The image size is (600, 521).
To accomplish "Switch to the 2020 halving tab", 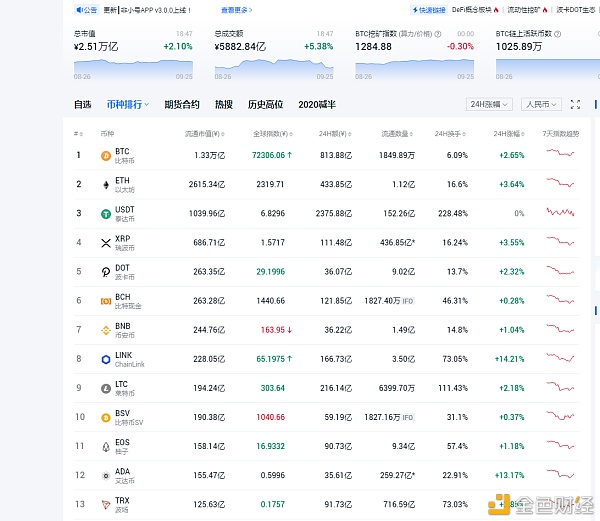I will pos(317,104).
